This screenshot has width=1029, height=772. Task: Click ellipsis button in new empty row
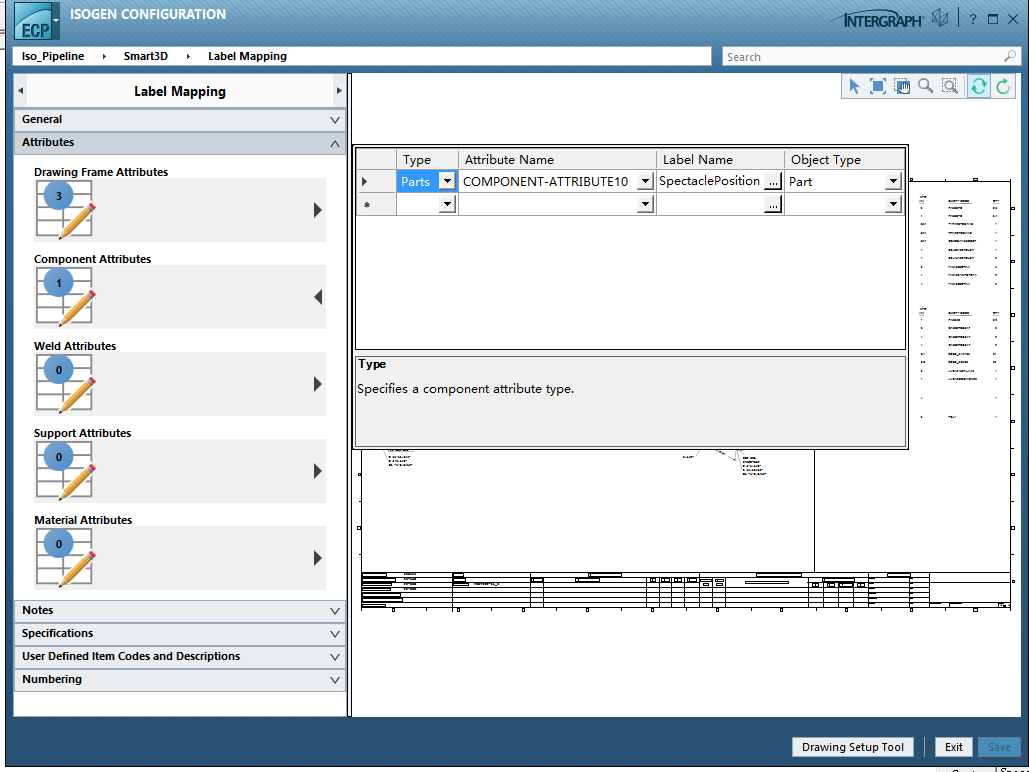(x=773, y=205)
